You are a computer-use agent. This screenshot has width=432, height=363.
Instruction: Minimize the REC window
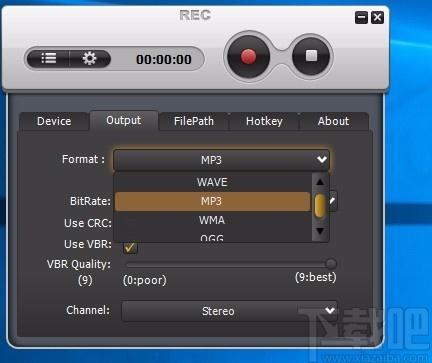tap(361, 17)
